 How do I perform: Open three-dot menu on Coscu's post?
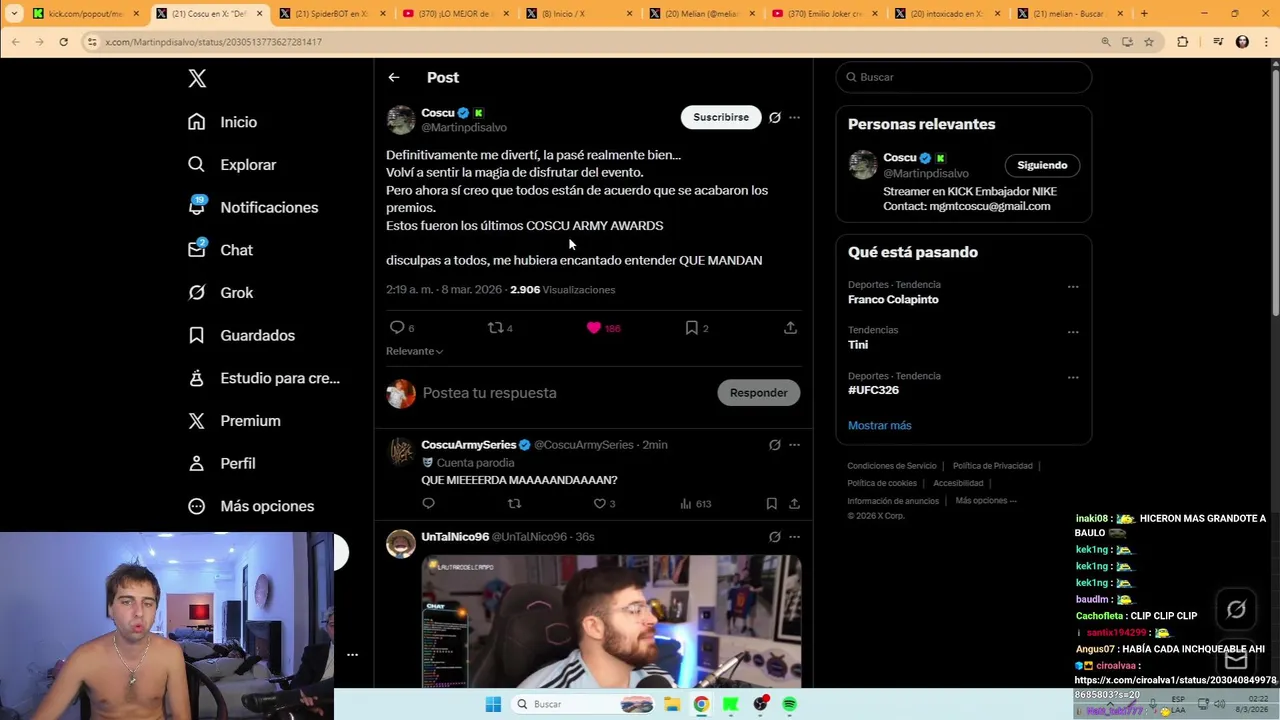794,117
